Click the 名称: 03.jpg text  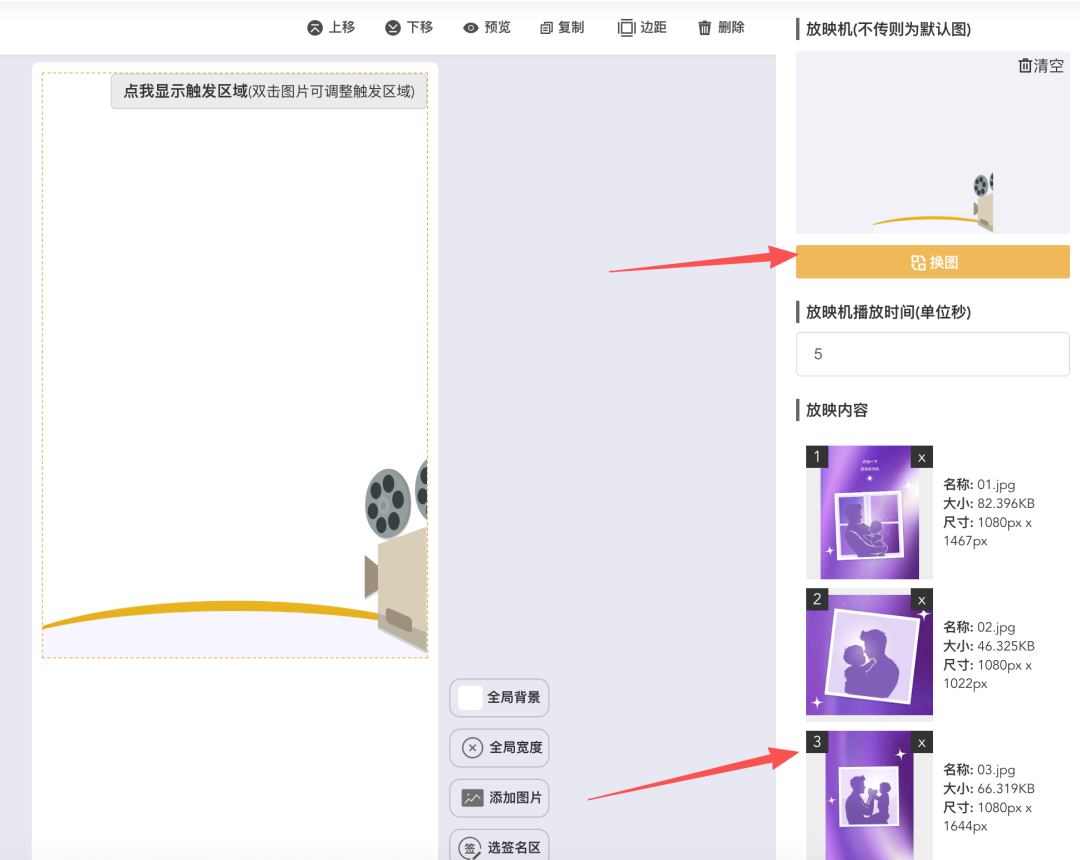[979, 770]
